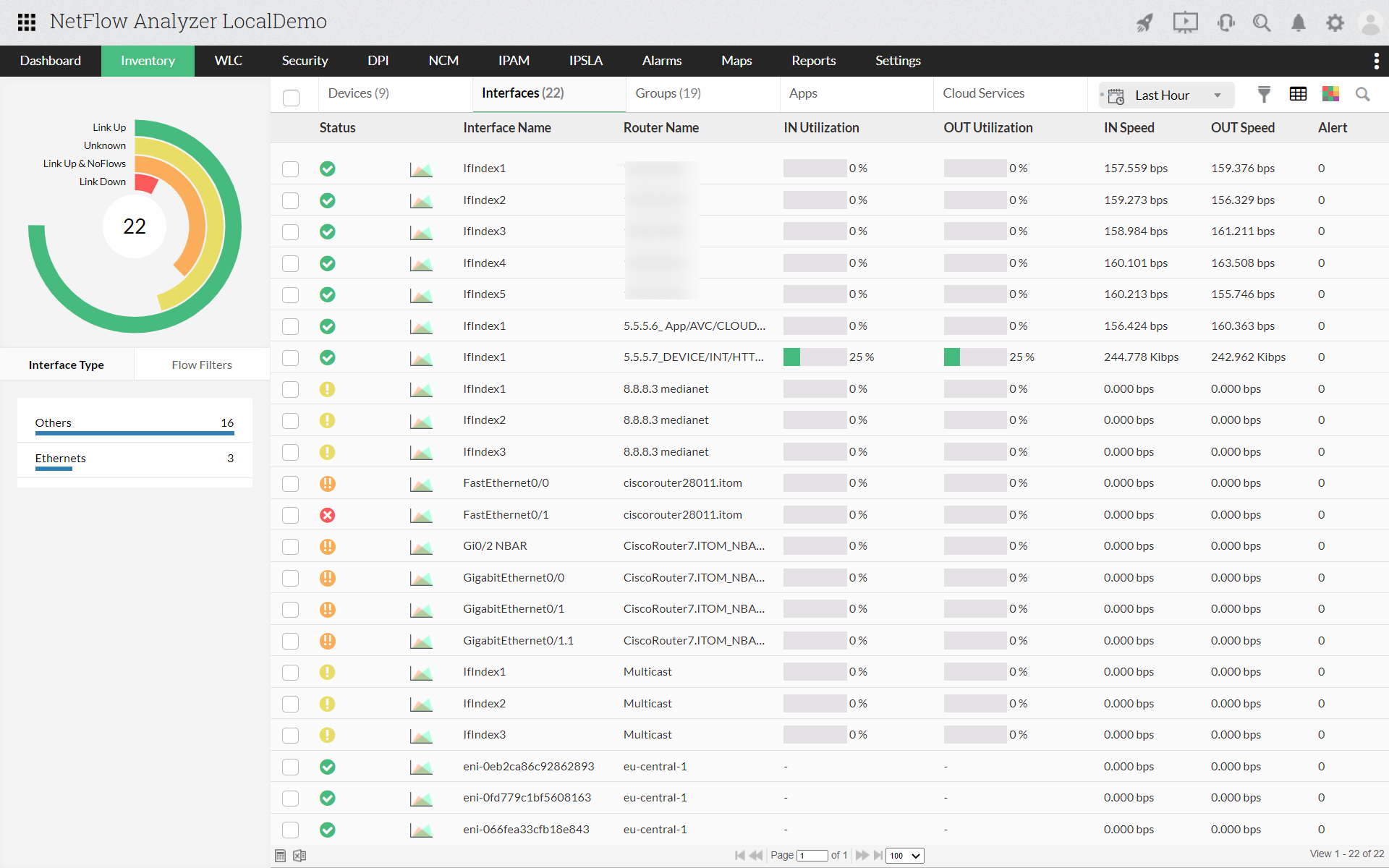Open settings gear in header
The height and width of the screenshot is (868, 1389).
pos(1335,23)
